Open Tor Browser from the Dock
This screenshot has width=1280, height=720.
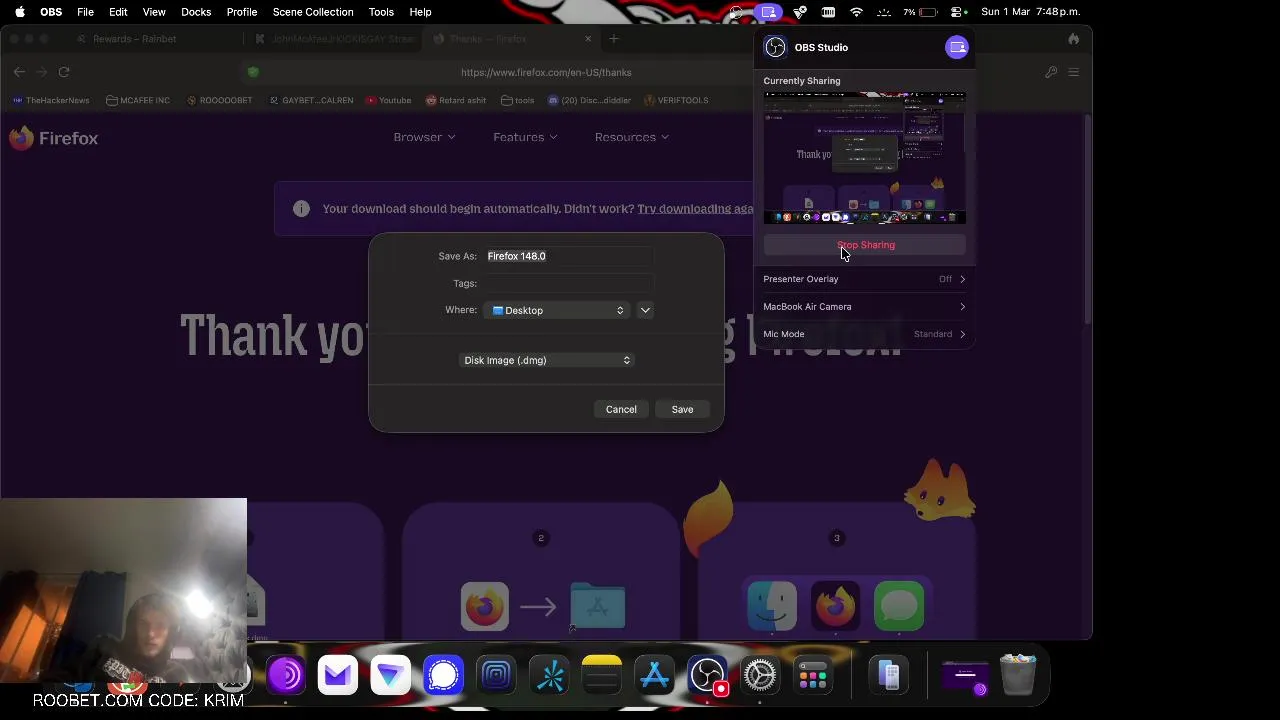[x=285, y=676]
